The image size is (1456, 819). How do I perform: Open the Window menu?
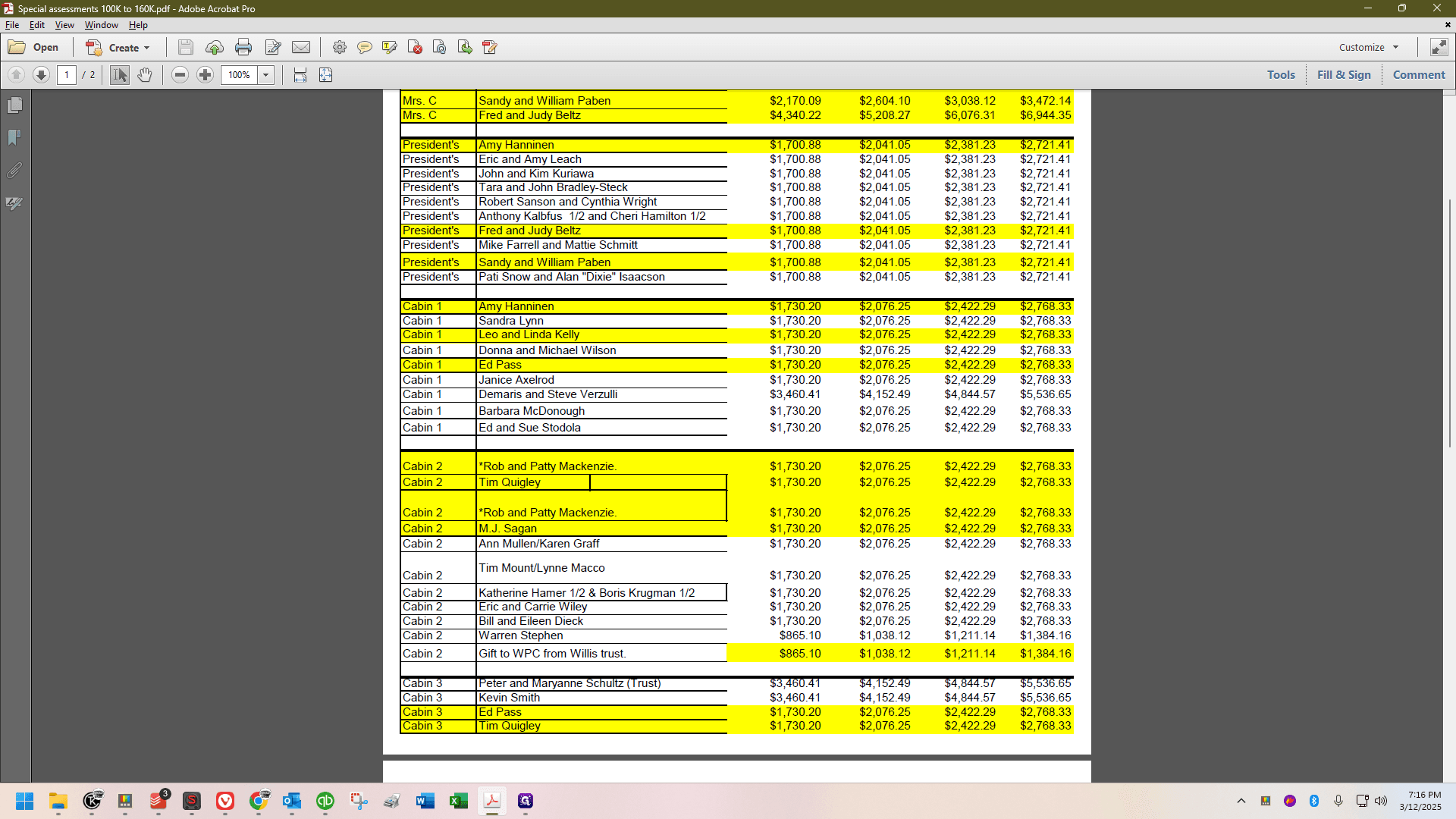pyautogui.click(x=101, y=25)
